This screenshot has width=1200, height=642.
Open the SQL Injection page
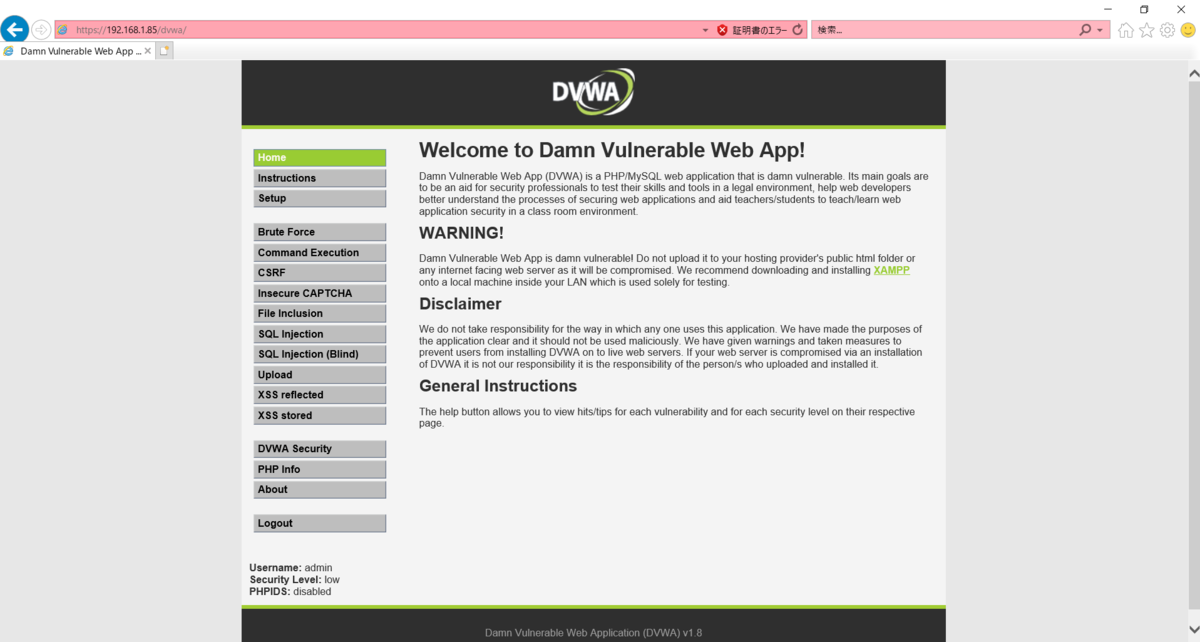(x=319, y=334)
